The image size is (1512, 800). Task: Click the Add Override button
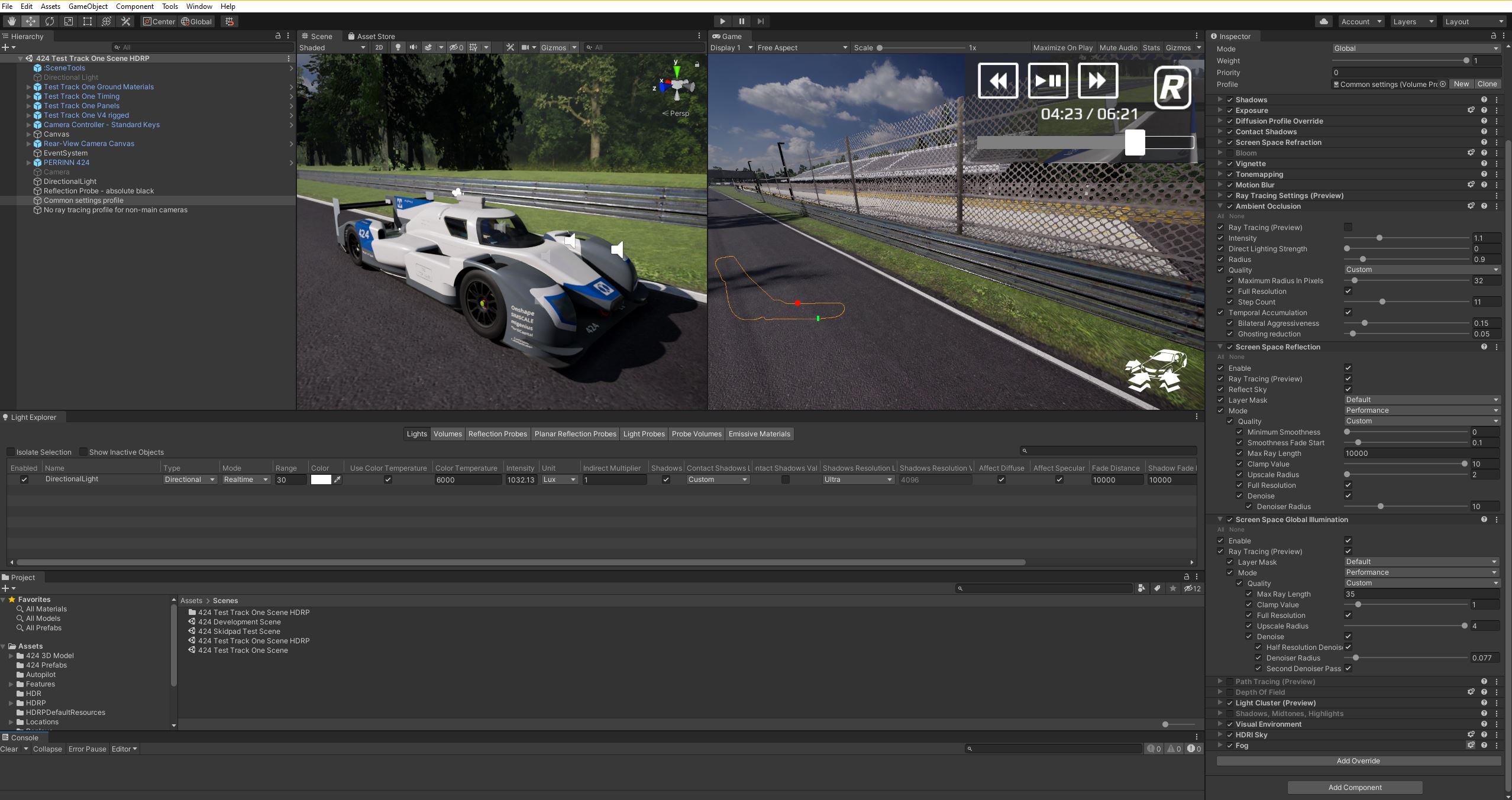[1358, 761]
